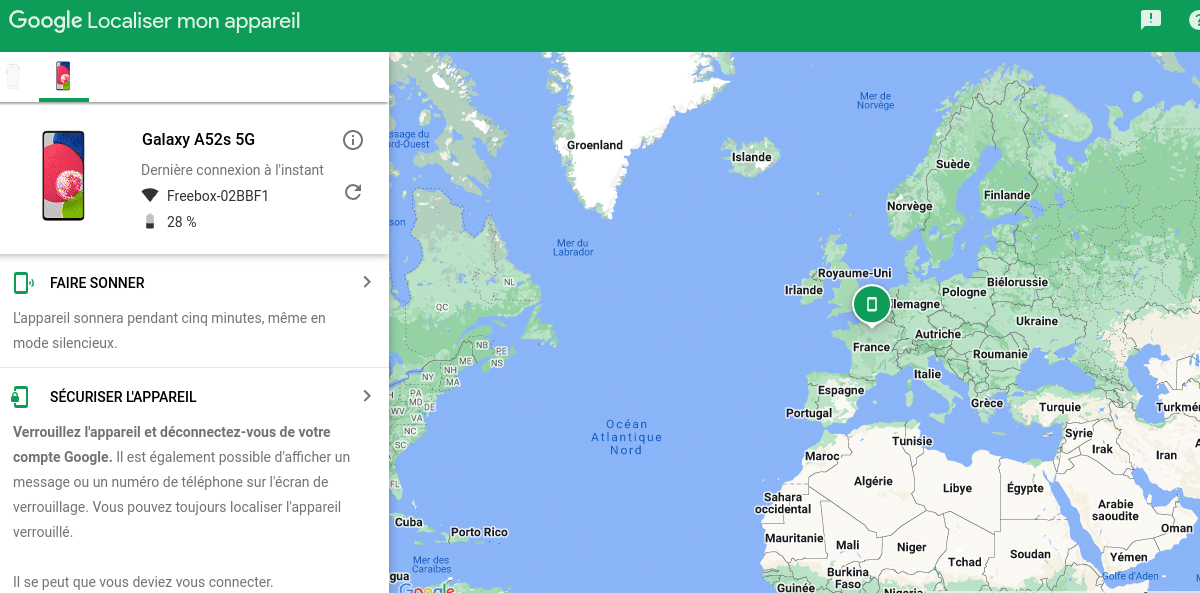This screenshot has height=593, width=1200.
Task: Click the Galaxy A52s phone image
Action: pos(63,176)
